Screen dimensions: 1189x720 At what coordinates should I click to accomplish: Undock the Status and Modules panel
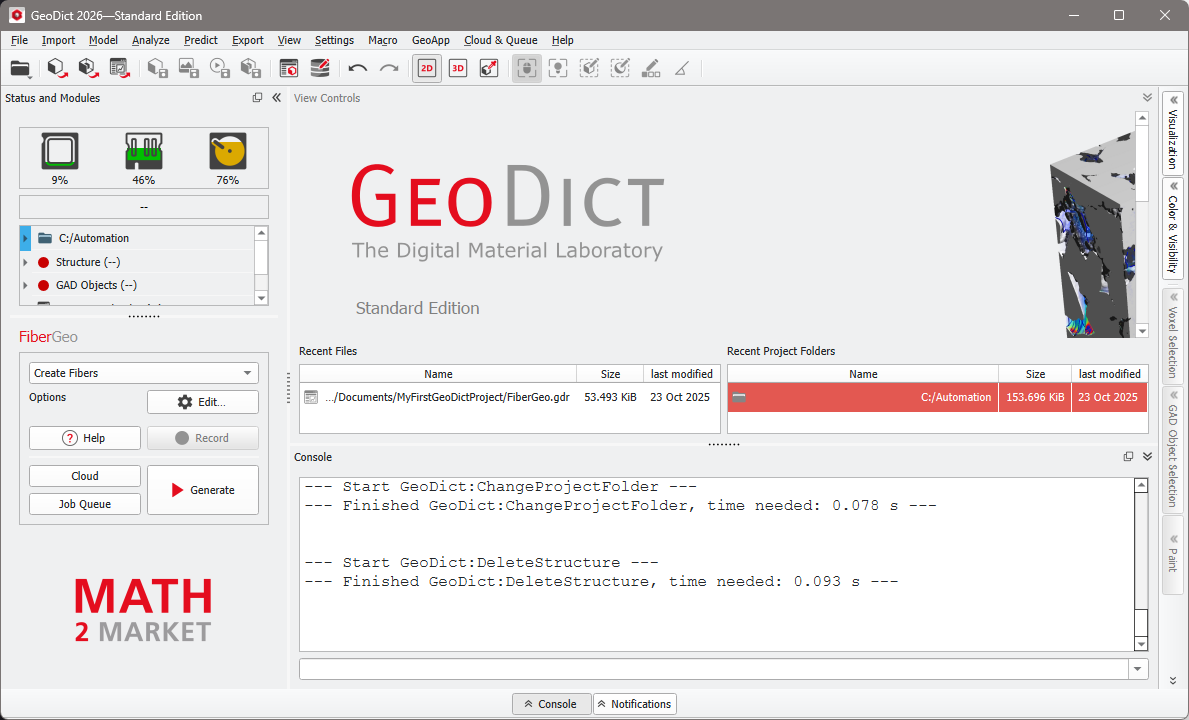tap(257, 98)
